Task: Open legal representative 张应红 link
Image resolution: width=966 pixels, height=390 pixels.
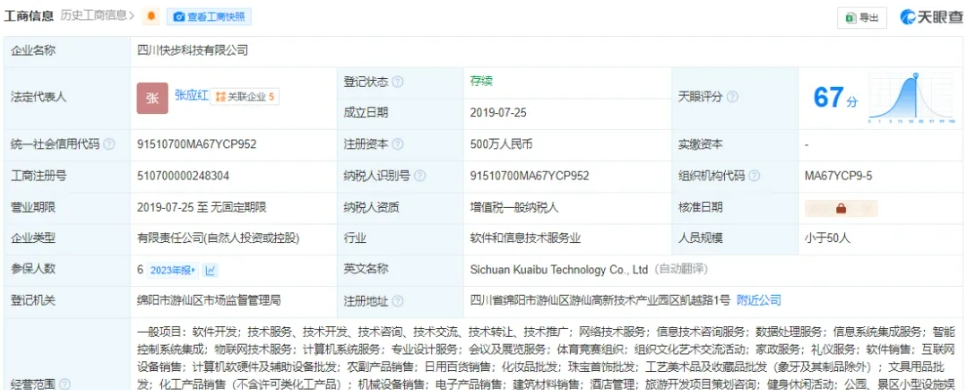Action: pyautogui.click(x=192, y=95)
